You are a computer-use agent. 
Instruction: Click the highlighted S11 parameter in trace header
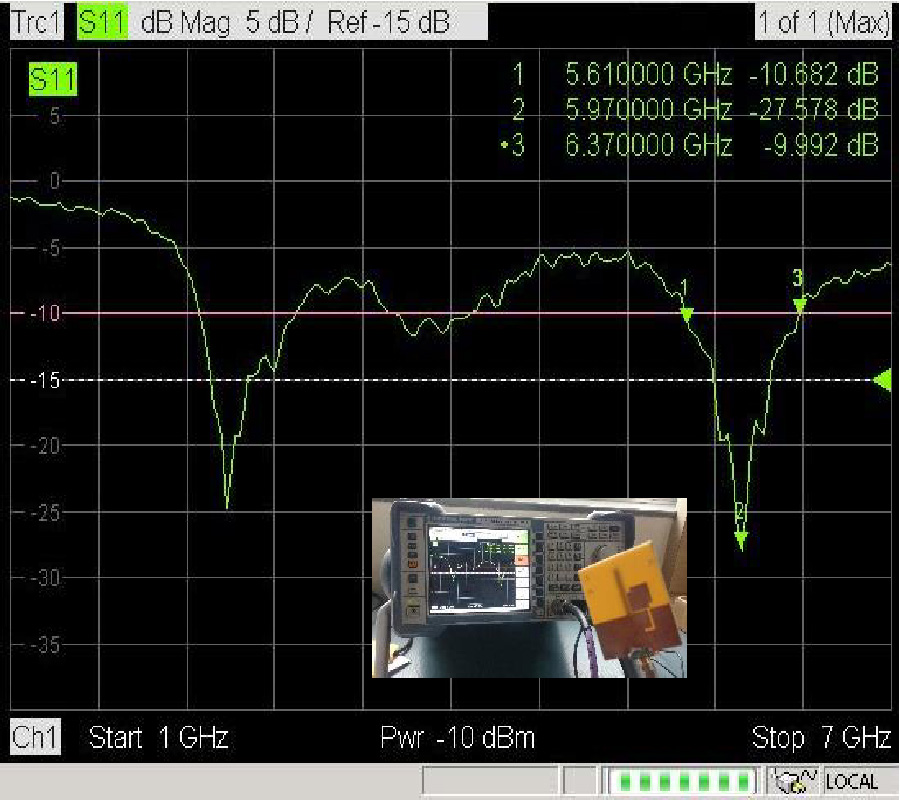[103, 22]
